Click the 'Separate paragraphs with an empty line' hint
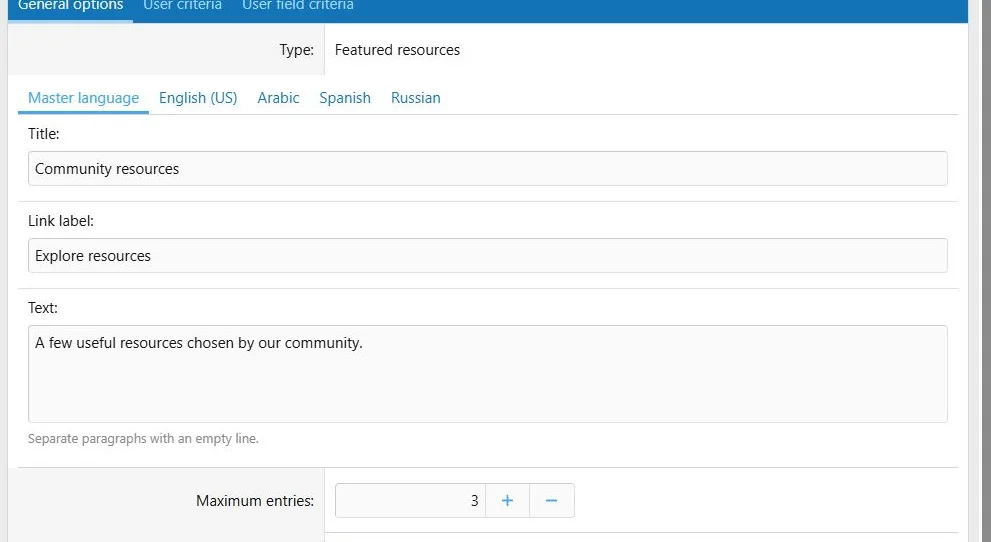 click(x=143, y=438)
